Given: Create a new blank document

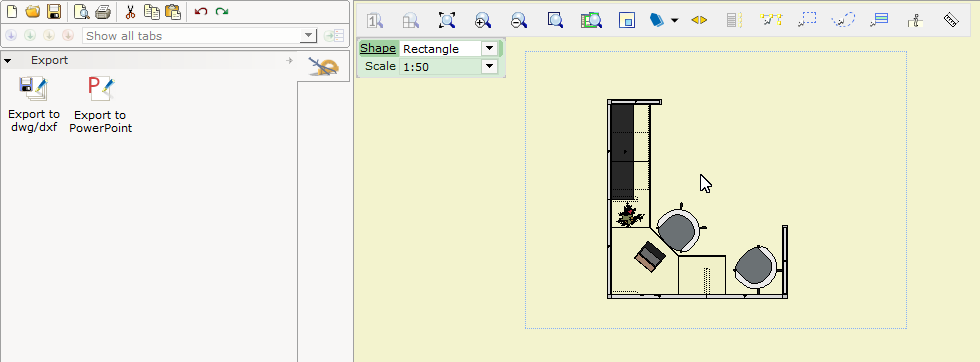Looking at the screenshot, I should coord(11,11).
